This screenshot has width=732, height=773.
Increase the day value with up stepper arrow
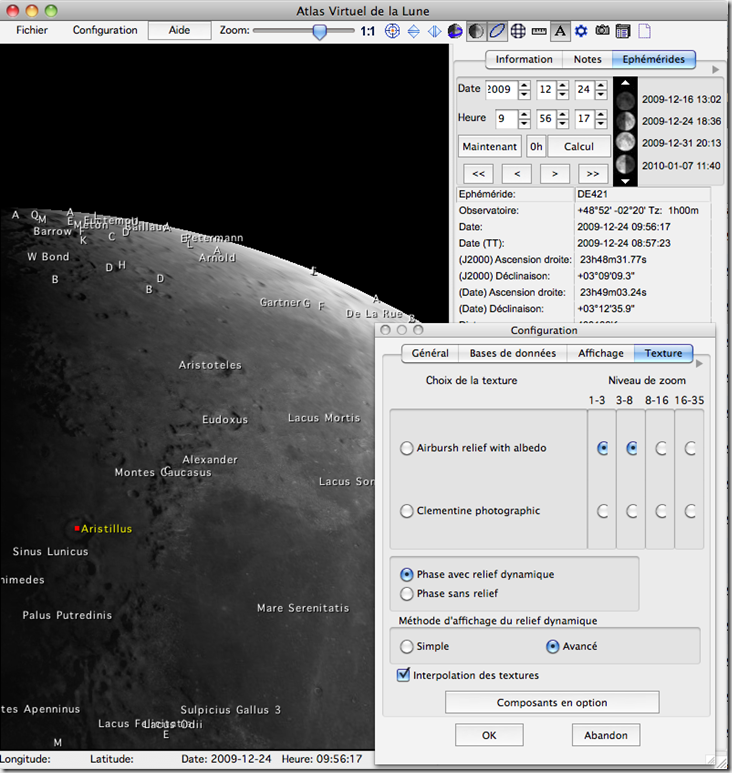[601, 85]
